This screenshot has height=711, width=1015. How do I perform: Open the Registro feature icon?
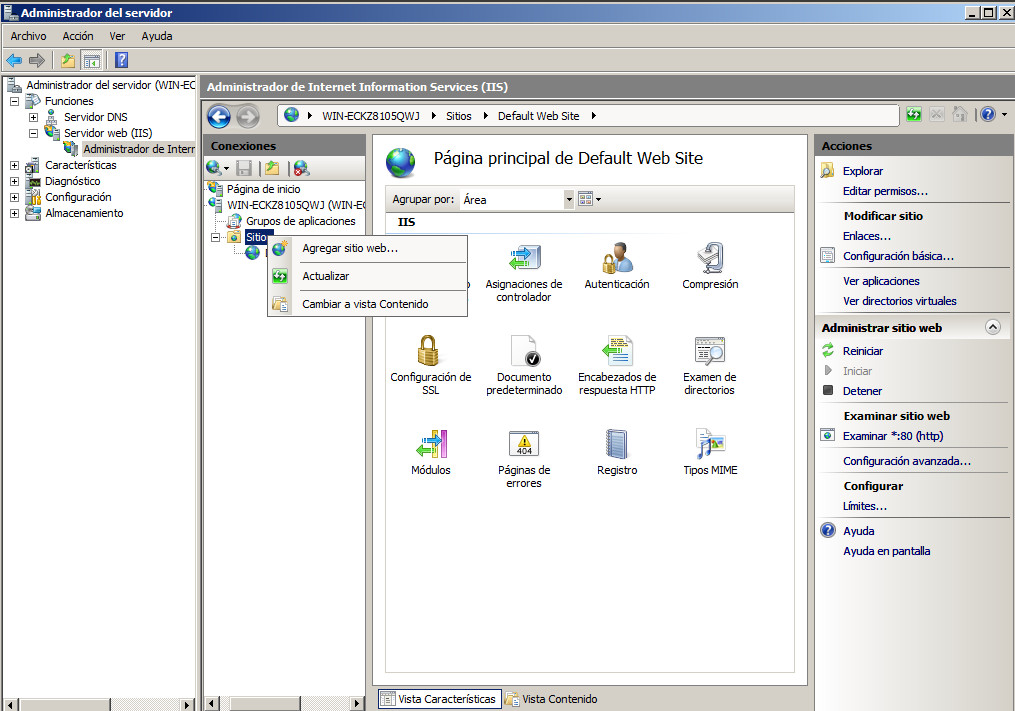(616, 445)
